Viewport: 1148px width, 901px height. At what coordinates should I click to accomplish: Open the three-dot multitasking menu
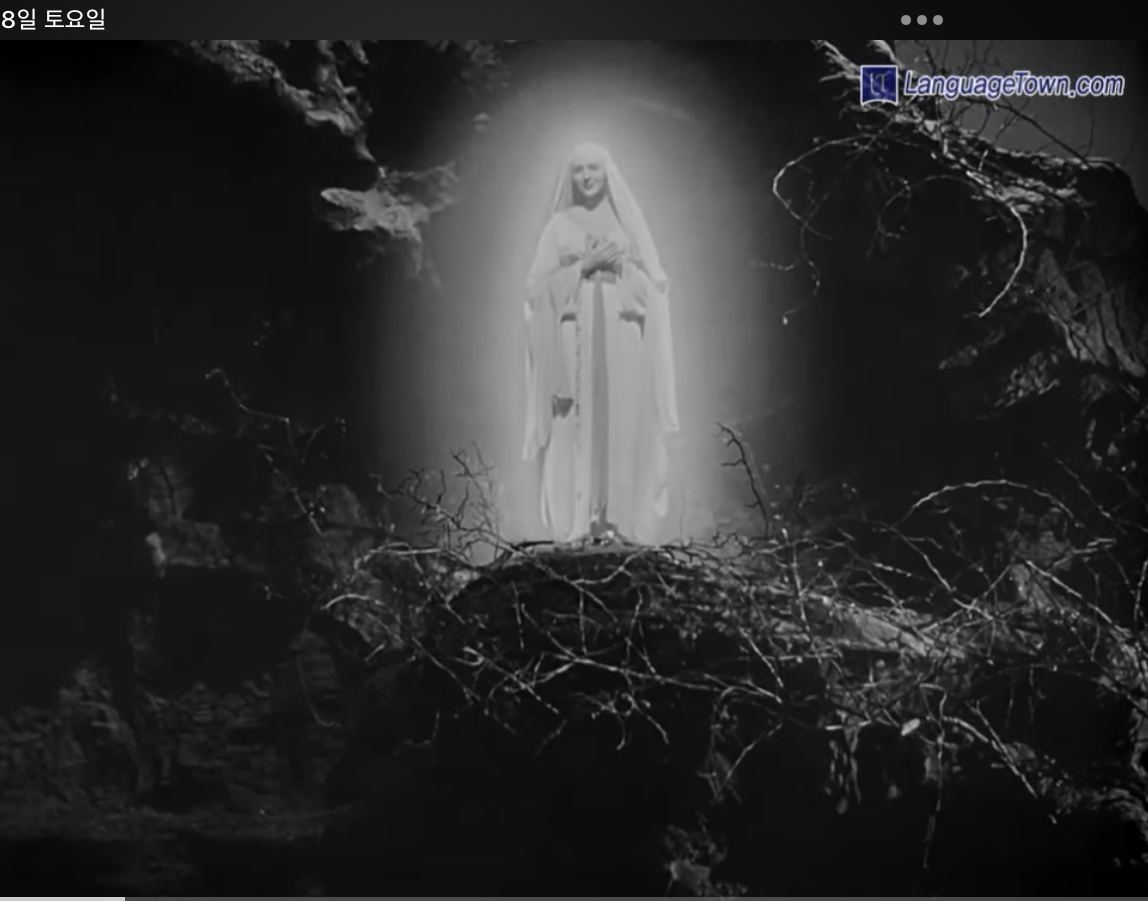click(x=922, y=20)
